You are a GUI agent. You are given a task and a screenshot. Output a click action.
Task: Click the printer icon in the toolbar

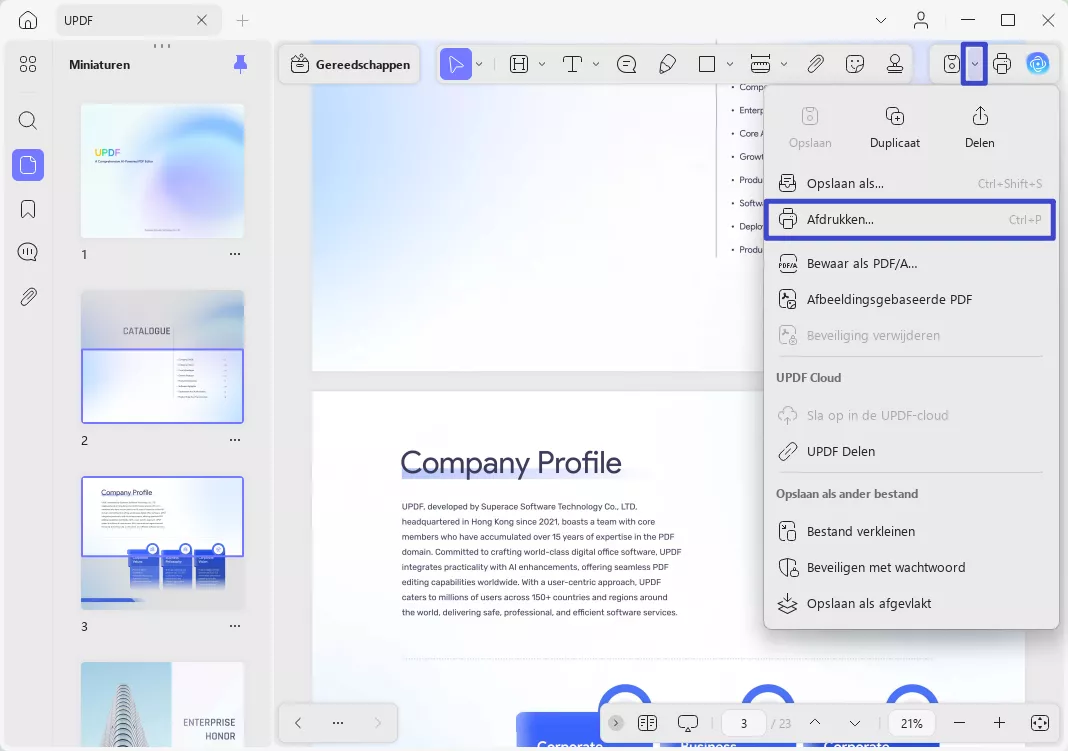(1002, 65)
